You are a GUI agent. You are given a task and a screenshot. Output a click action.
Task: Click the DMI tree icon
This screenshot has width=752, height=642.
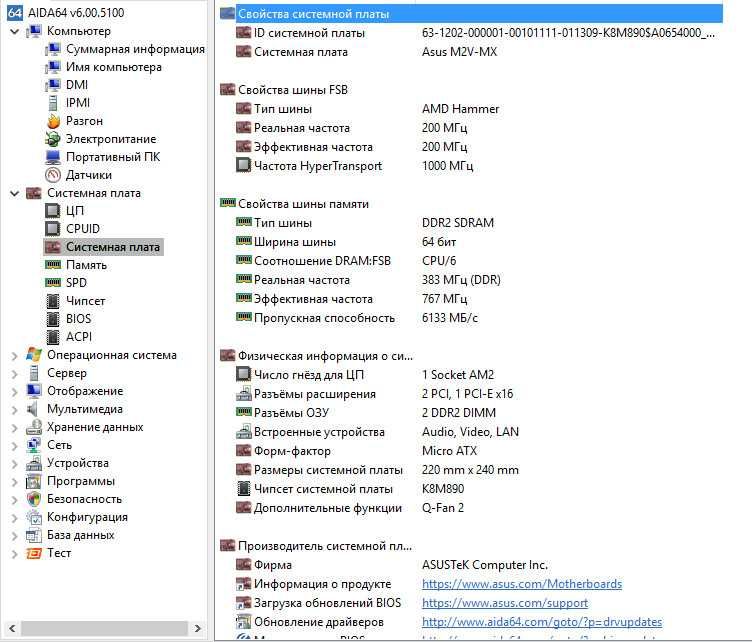pos(53,85)
